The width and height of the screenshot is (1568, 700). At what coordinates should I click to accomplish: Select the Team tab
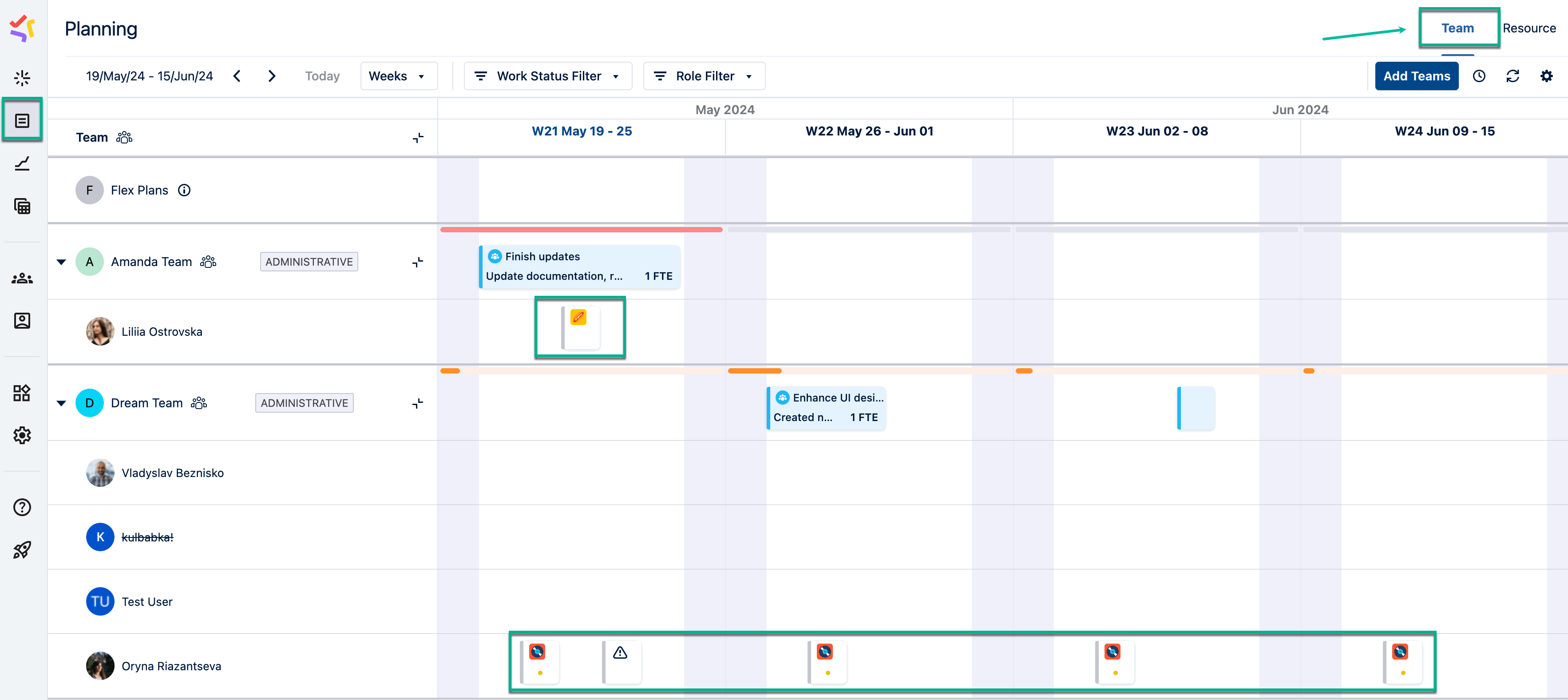pyautogui.click(x=1458, y=28)
